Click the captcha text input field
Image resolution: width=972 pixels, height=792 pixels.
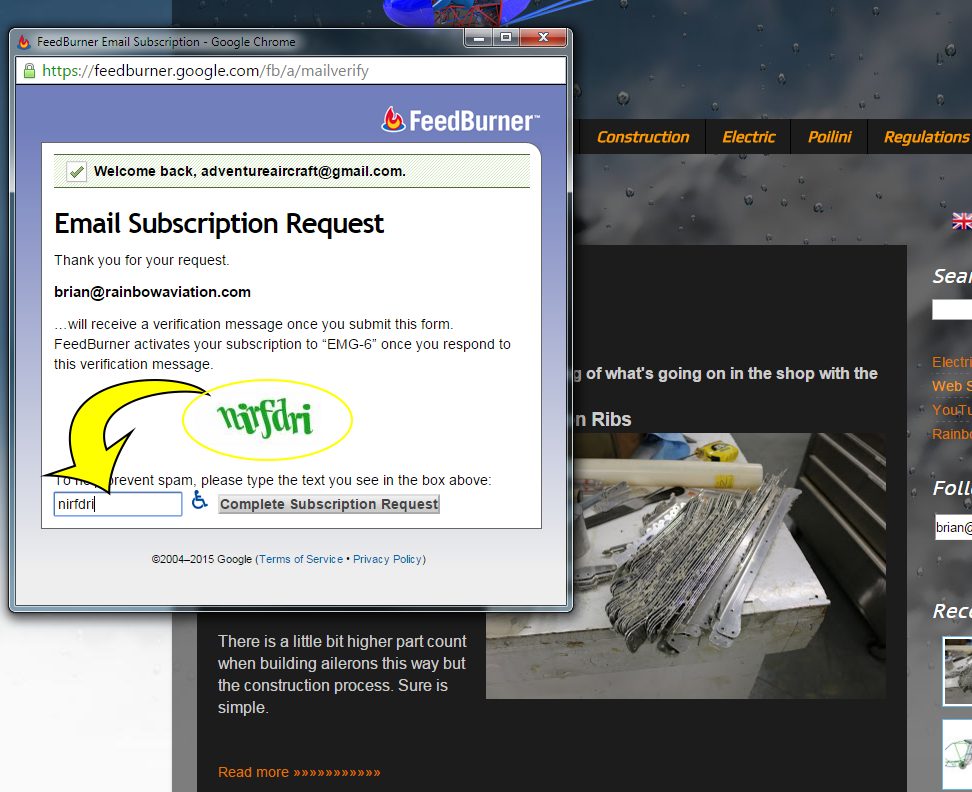(x=118, y=504)
